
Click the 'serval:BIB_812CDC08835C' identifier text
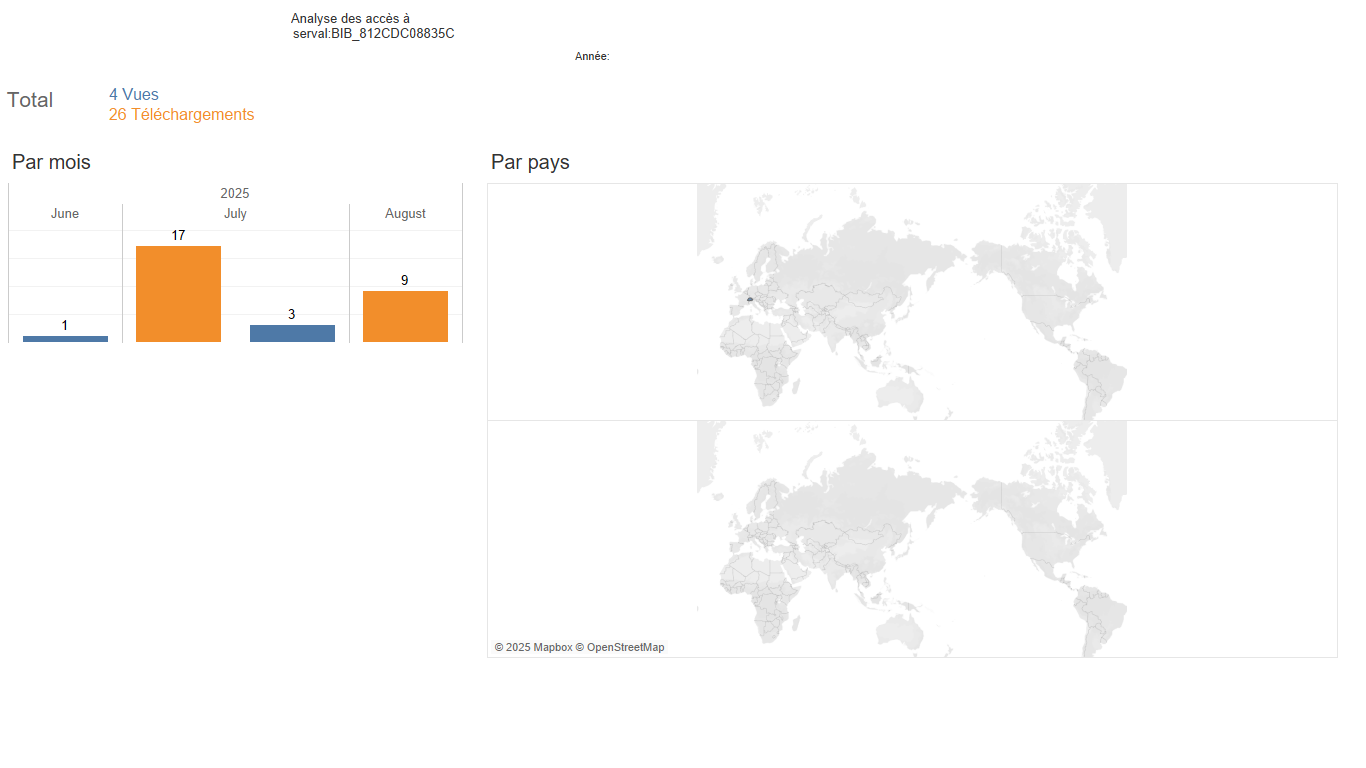click(374, 34)
